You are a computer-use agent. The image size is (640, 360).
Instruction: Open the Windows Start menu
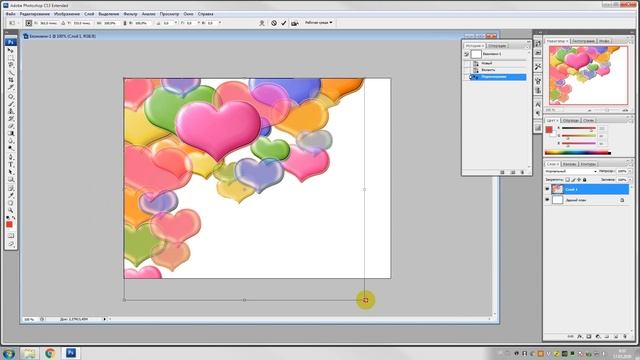(x=9, y=353)
